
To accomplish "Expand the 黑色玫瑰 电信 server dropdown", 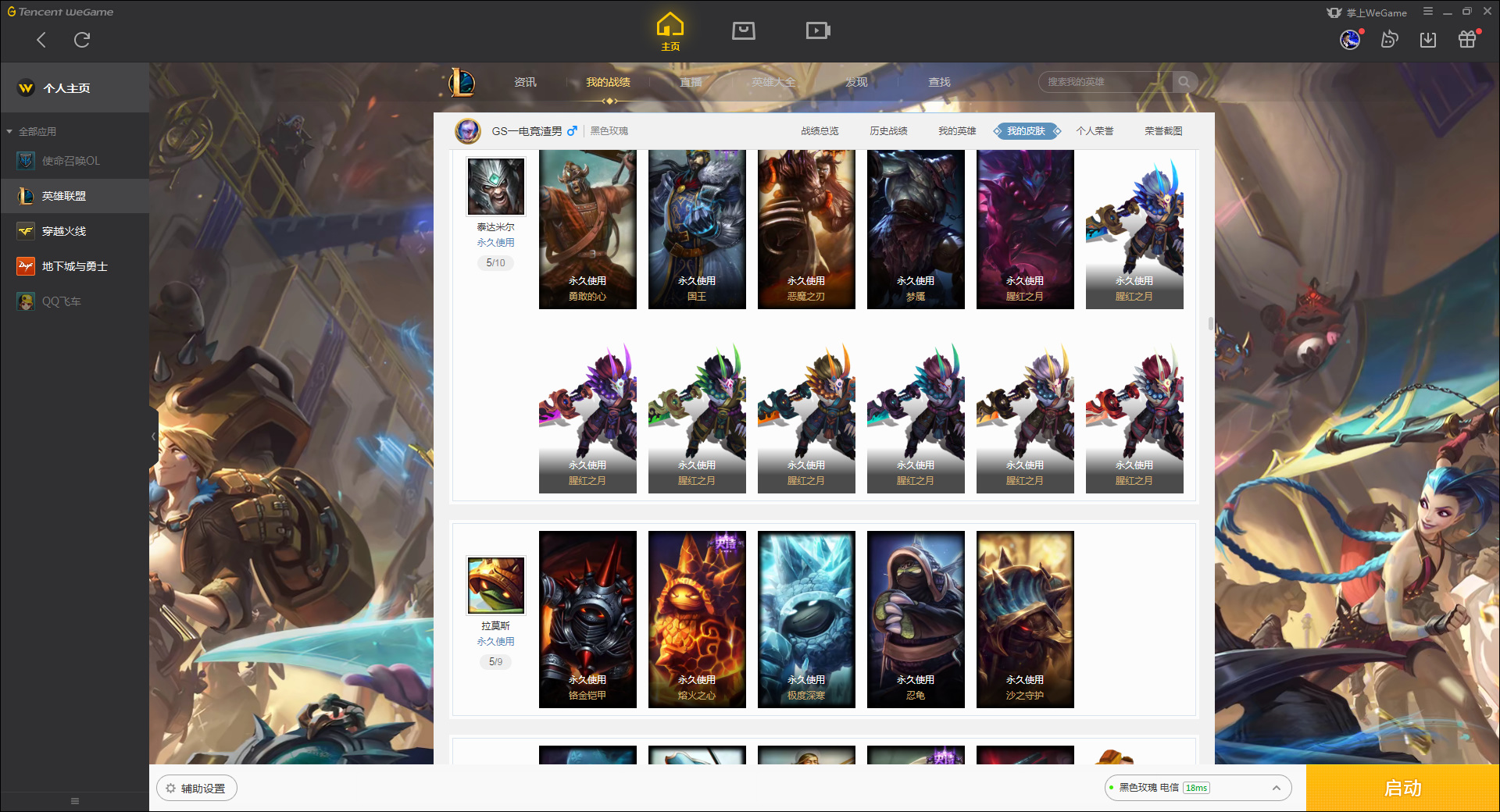I will [x=1198, y=788].
